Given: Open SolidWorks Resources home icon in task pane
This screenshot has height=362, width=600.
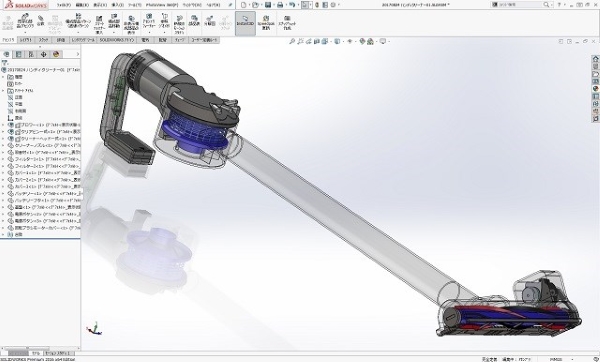Looking at the screenshot, I should [595, 59].
